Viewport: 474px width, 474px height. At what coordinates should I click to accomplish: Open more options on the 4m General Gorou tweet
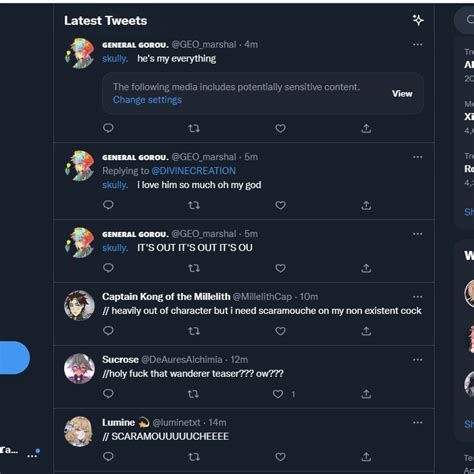coord(418,44)
